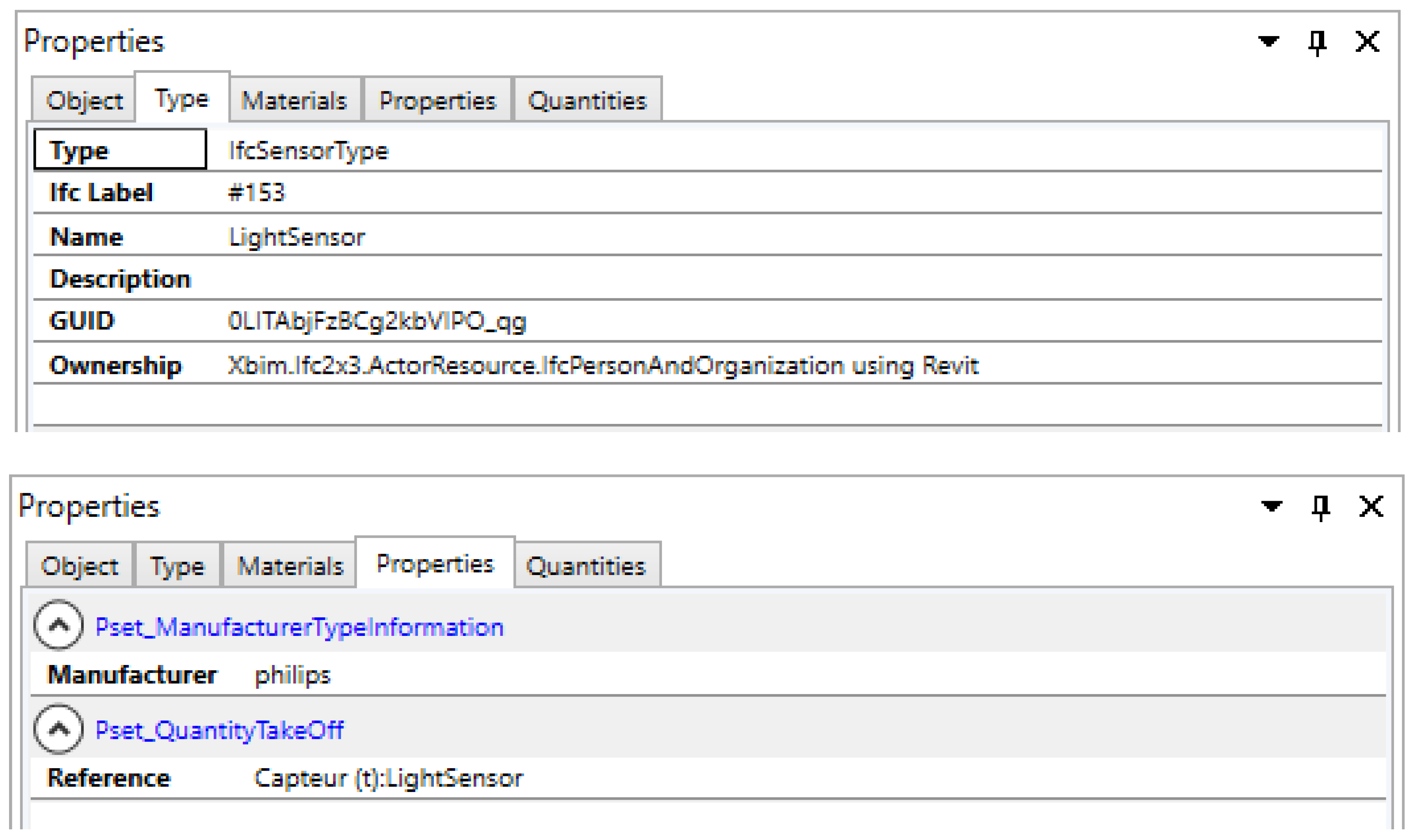Viewport: 1415px width, 840px height.
Task: Select the GUID value row
Action: [x=377, y=322]
